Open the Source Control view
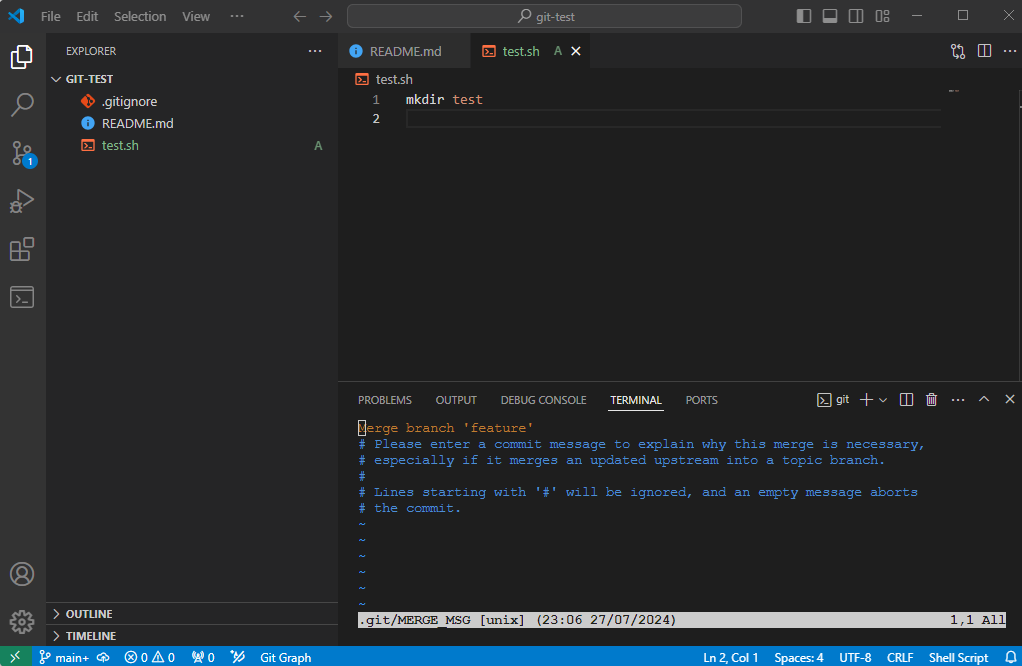The width and height of the screenshot is (1022, 666). click(22, 153)
